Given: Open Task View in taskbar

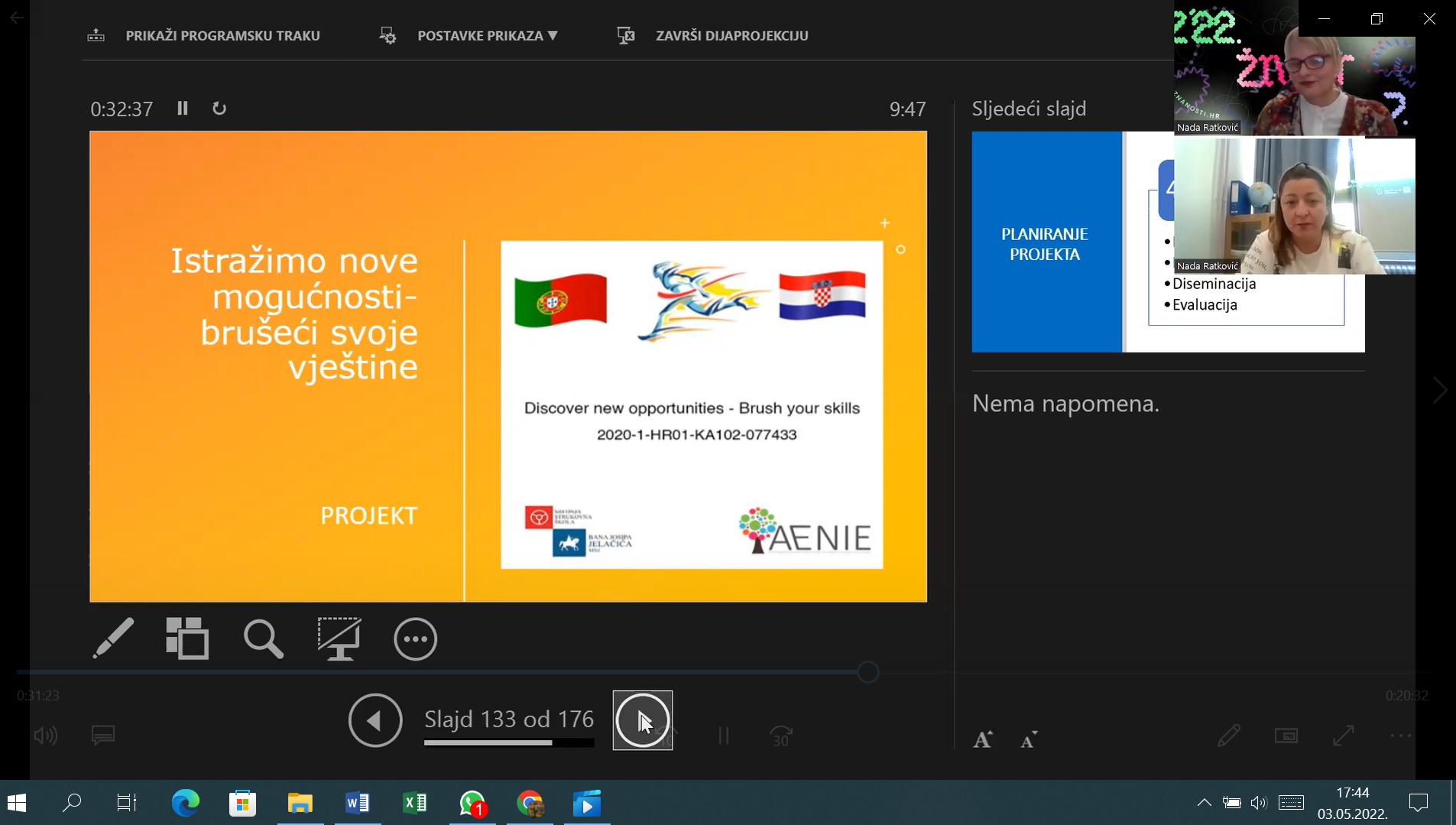Looking at the screenshot, I should tap(127, 803).
